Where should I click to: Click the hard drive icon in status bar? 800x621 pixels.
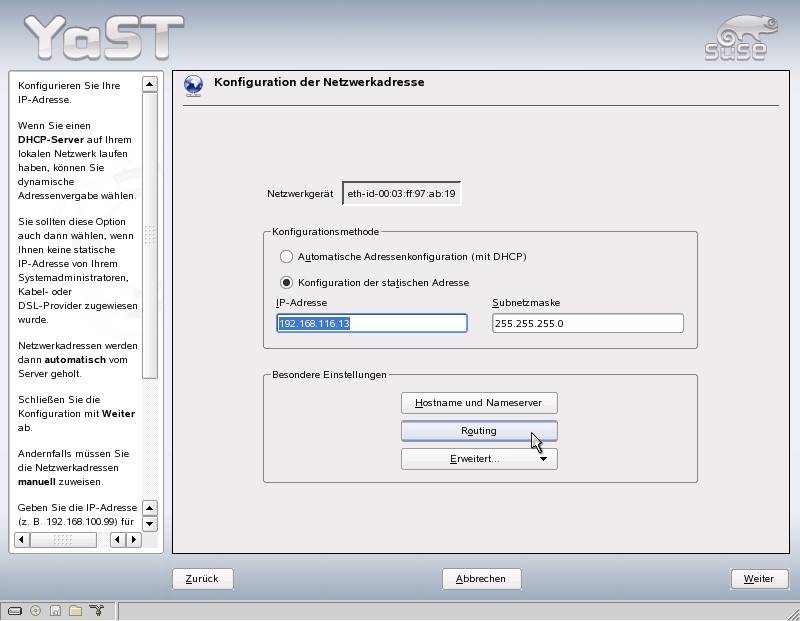pos(15,610)
